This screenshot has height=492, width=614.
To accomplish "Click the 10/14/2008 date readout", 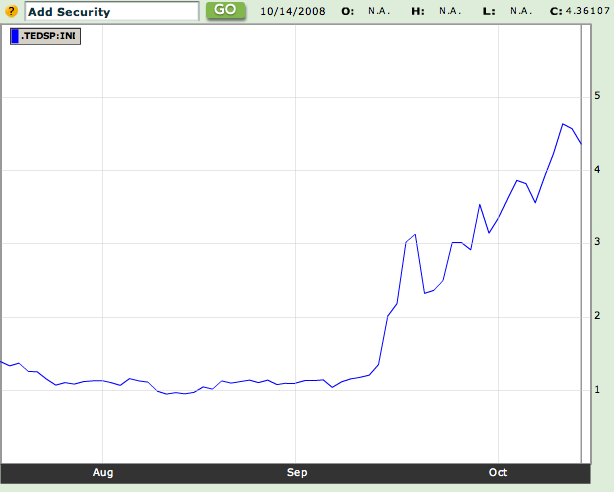I will pyautogui.click(x=293, y=11).
